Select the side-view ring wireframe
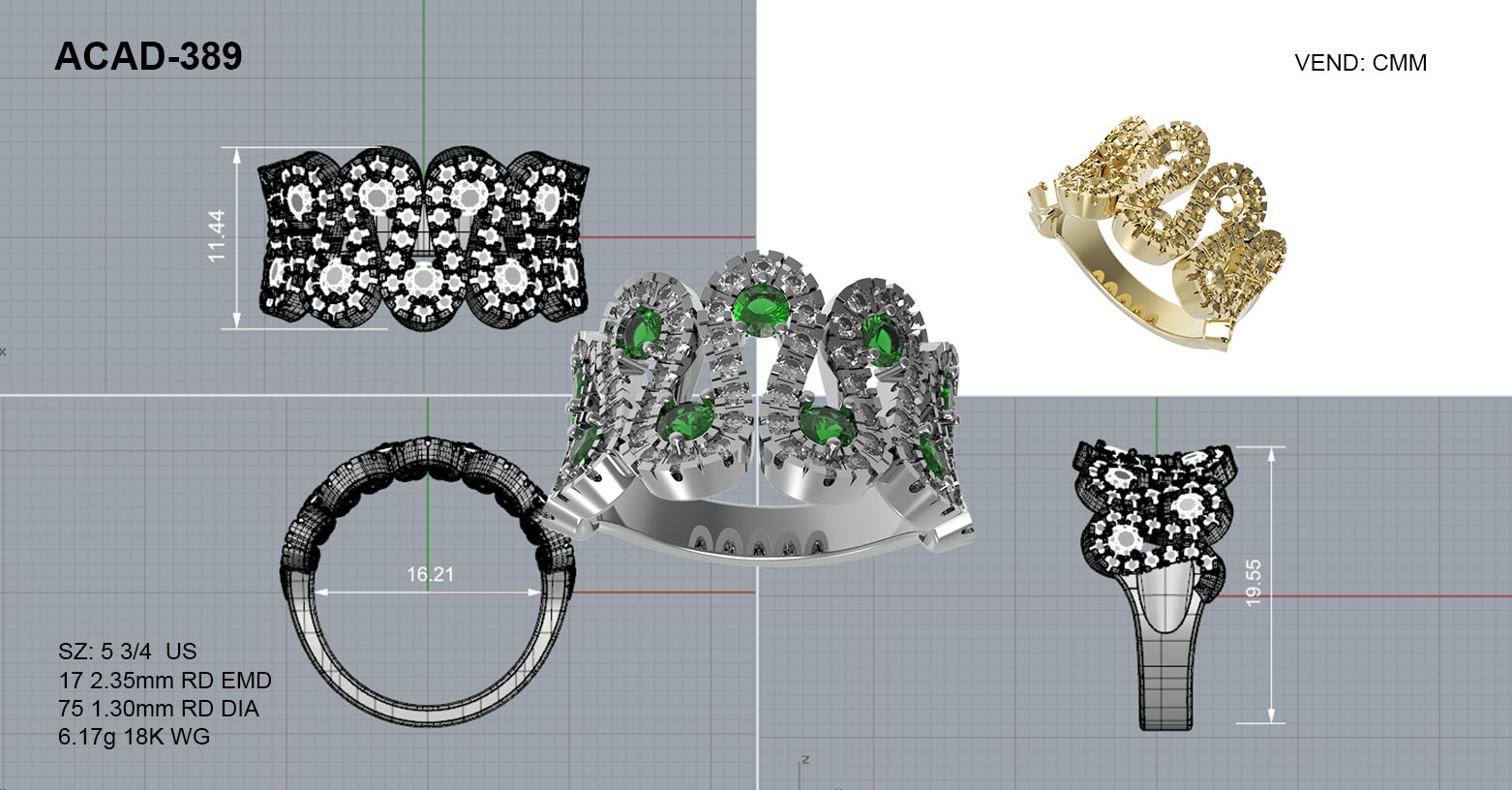The image size is (1512, 790). (x=1155, y=586)
